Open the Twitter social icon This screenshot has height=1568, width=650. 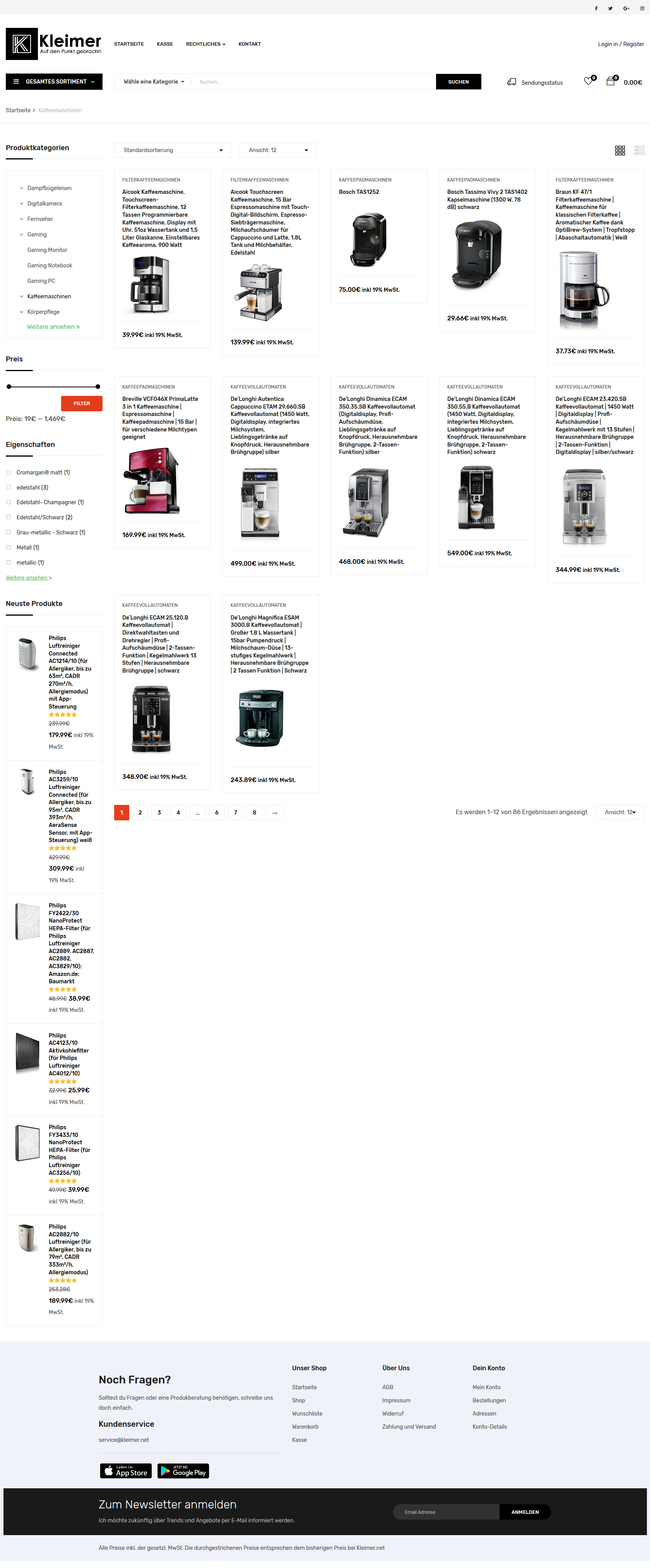tap(611, 9)
